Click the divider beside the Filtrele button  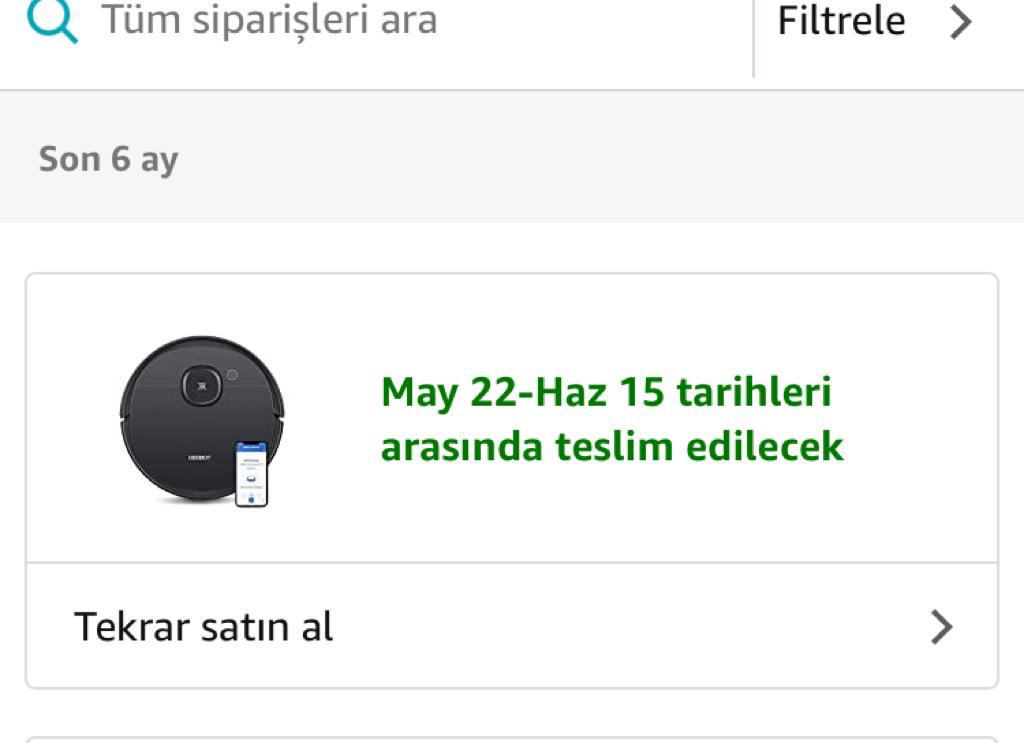click(754, 39)
